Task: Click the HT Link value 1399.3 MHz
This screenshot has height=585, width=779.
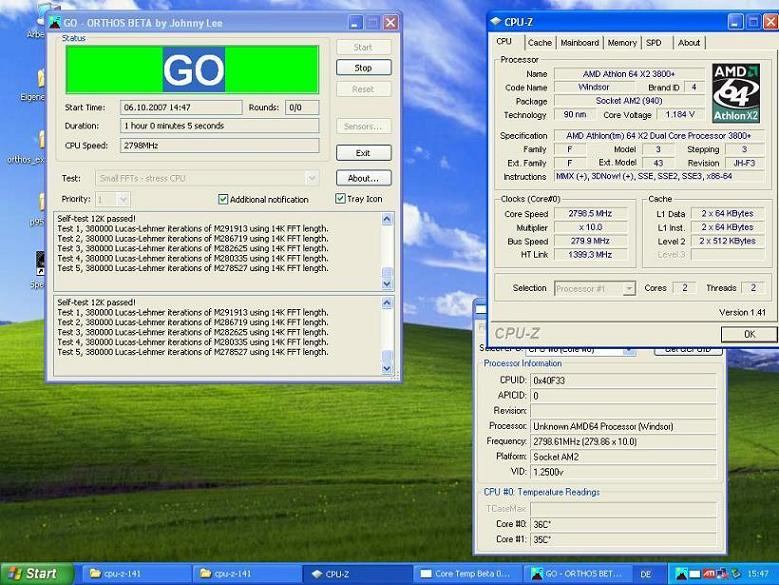Action: tap(590, 255)
